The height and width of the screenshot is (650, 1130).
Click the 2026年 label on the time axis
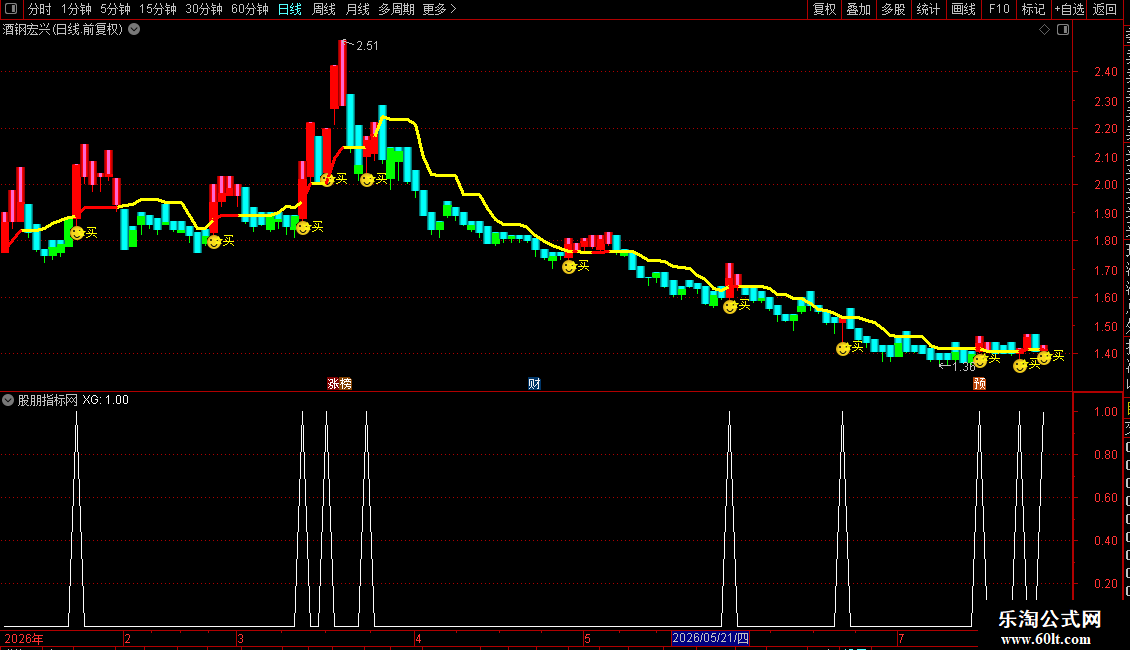24,638
